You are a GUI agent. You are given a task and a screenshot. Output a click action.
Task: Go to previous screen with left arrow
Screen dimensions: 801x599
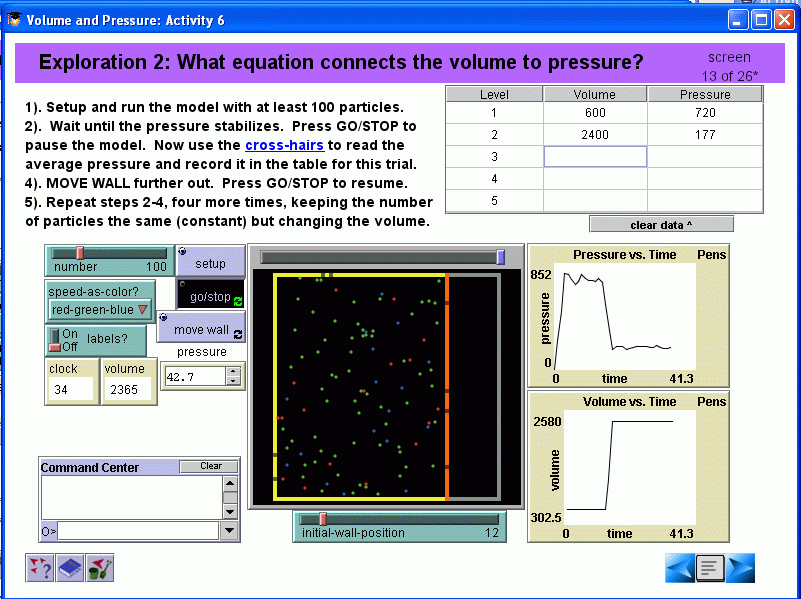[x=680, y=568]
